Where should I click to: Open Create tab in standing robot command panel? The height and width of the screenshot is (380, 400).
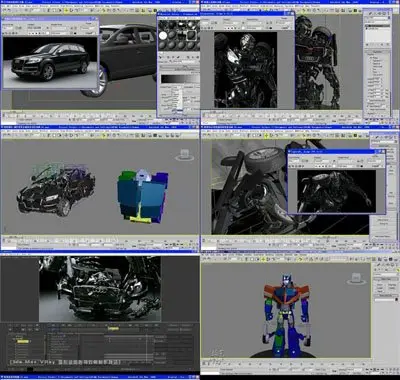click(369, 14)
